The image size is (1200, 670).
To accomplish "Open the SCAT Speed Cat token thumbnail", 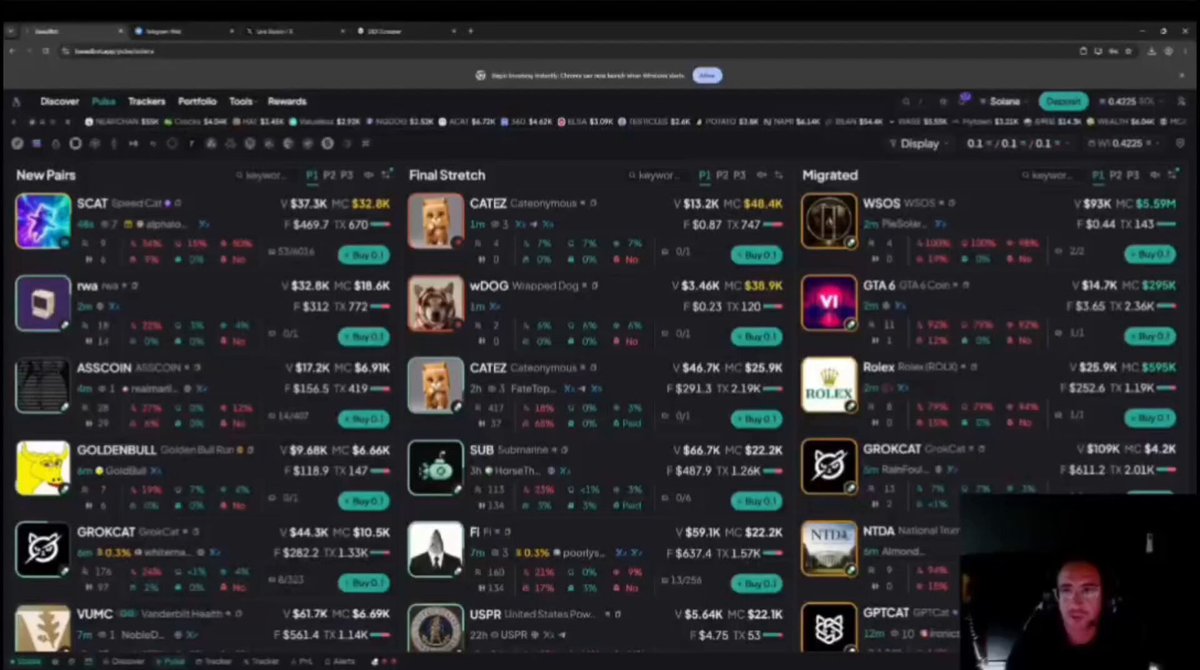I will (x=43, y=221).
